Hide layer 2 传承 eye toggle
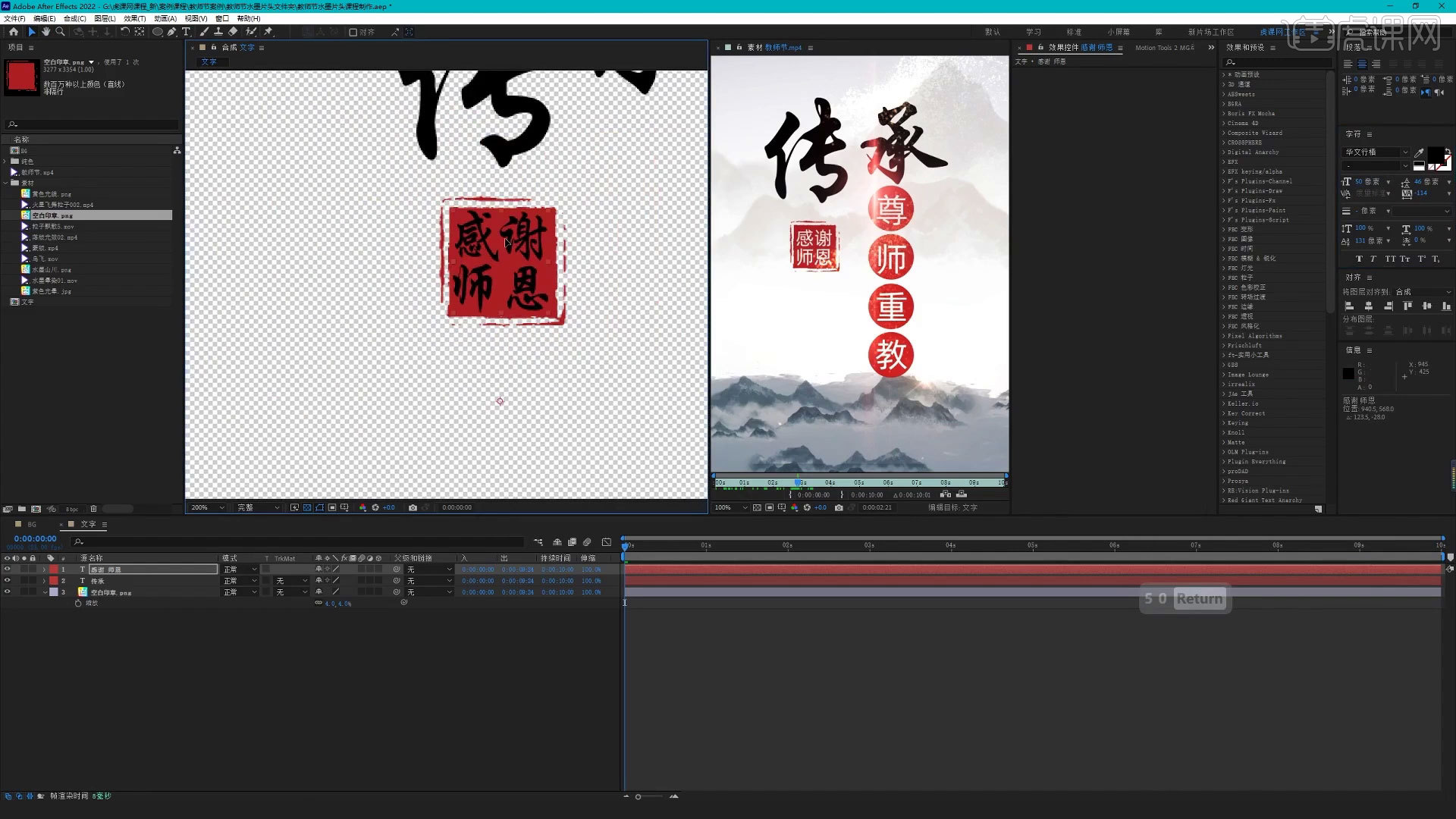The height and width of the screenshot is (819, 1456). click(8, 580)
